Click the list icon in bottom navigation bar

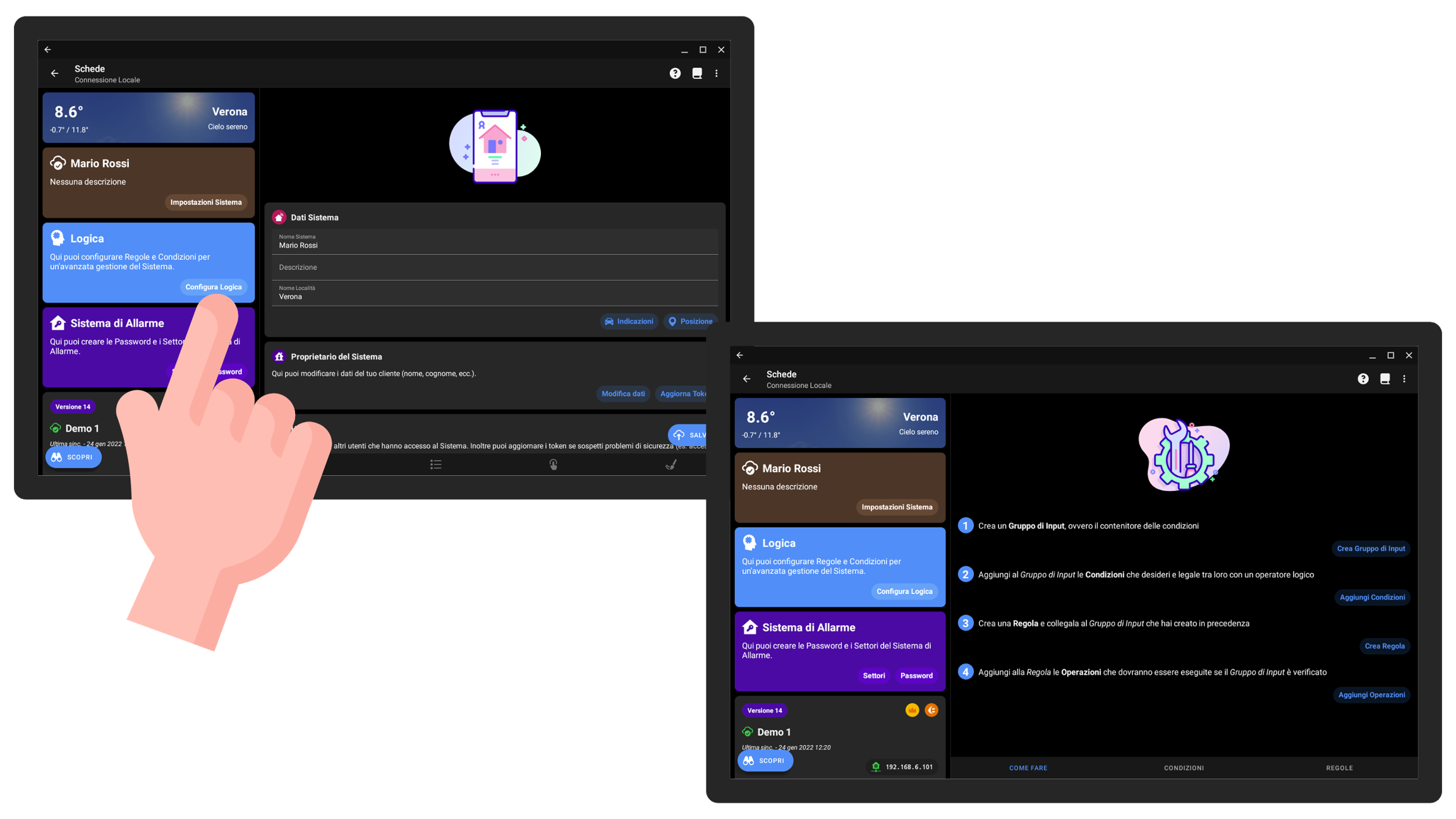[x=436, y=464]
